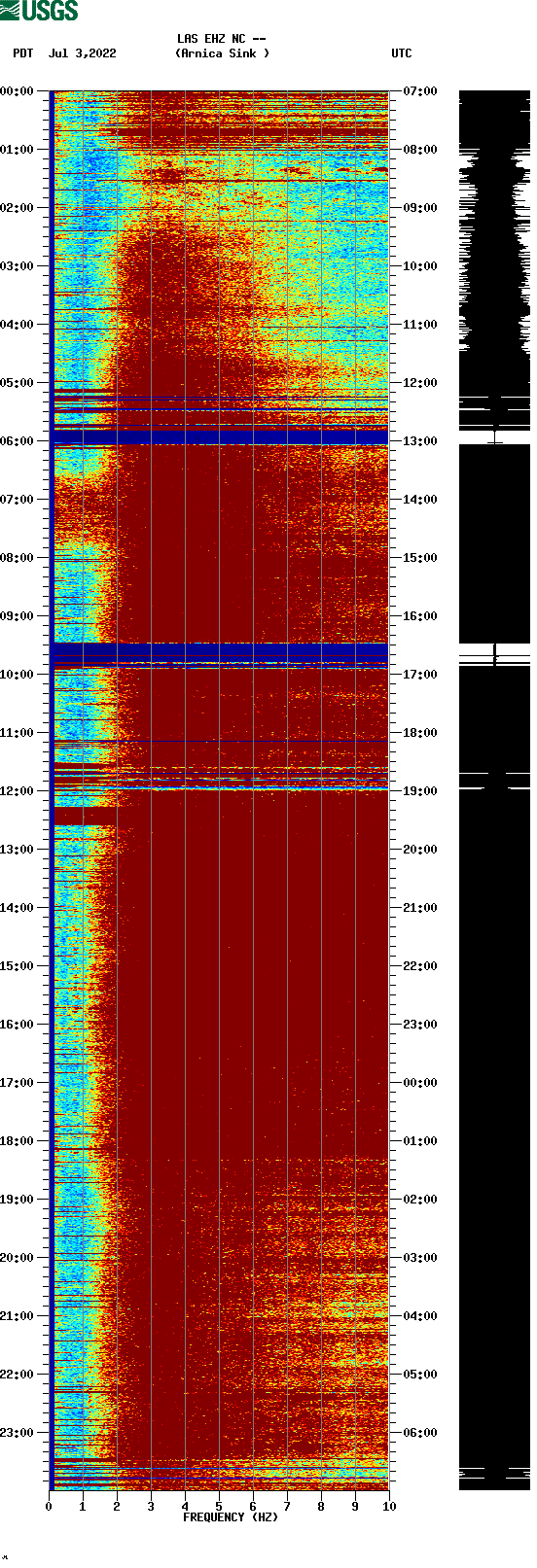Click the 07:00 UTC time label
Image resolution: width=537 pixels, height=1568 pixels.
420,91
